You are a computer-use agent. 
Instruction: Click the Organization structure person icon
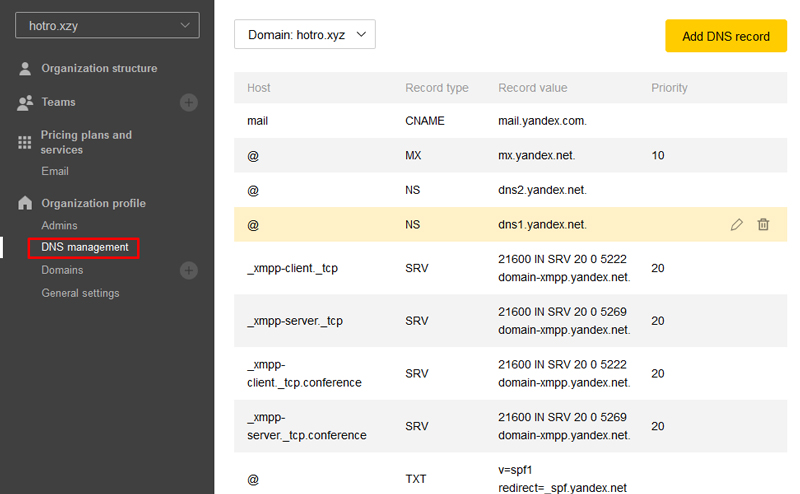[x=25, y=69]
